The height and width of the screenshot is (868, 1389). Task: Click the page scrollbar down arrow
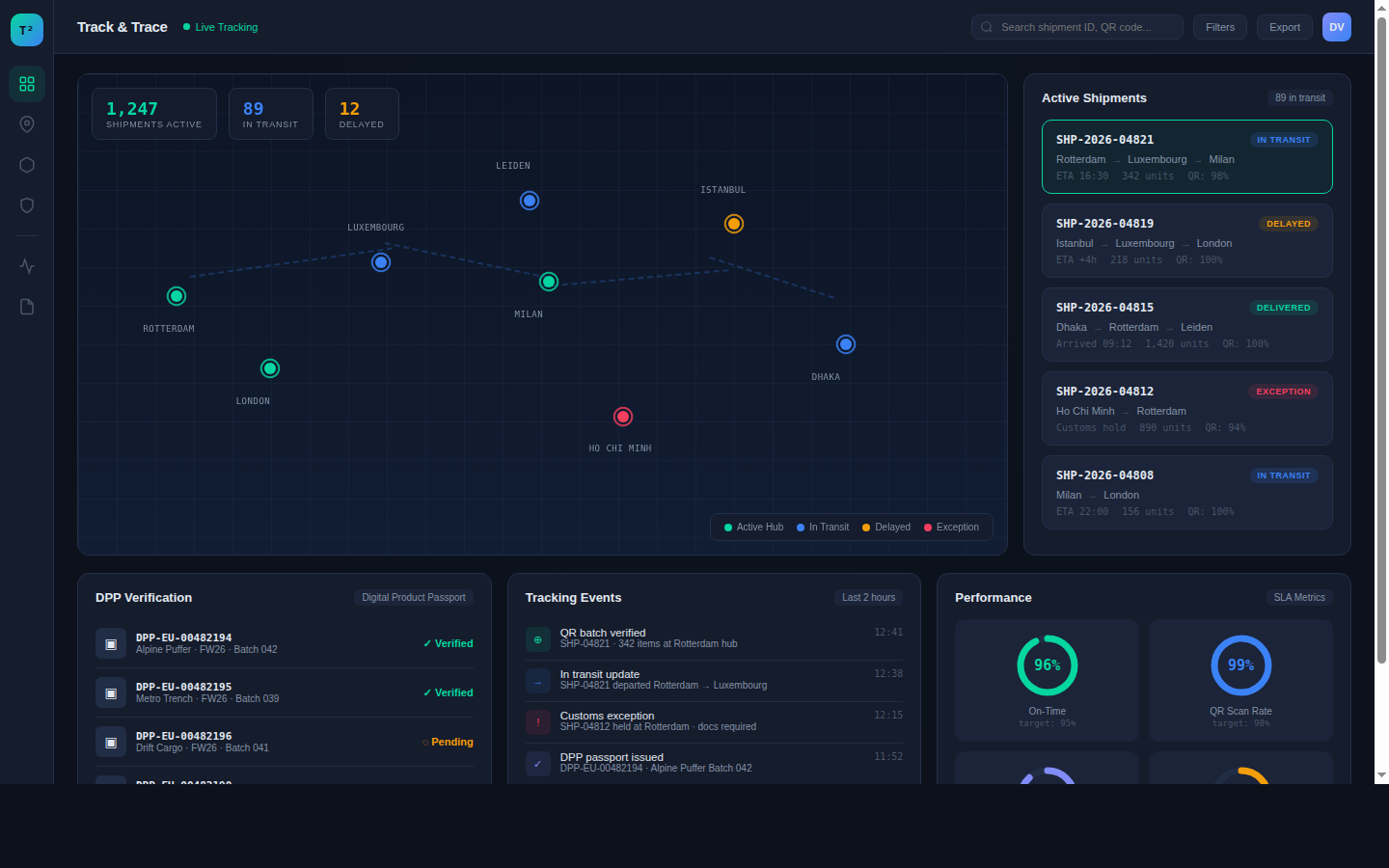point(1381,774)
